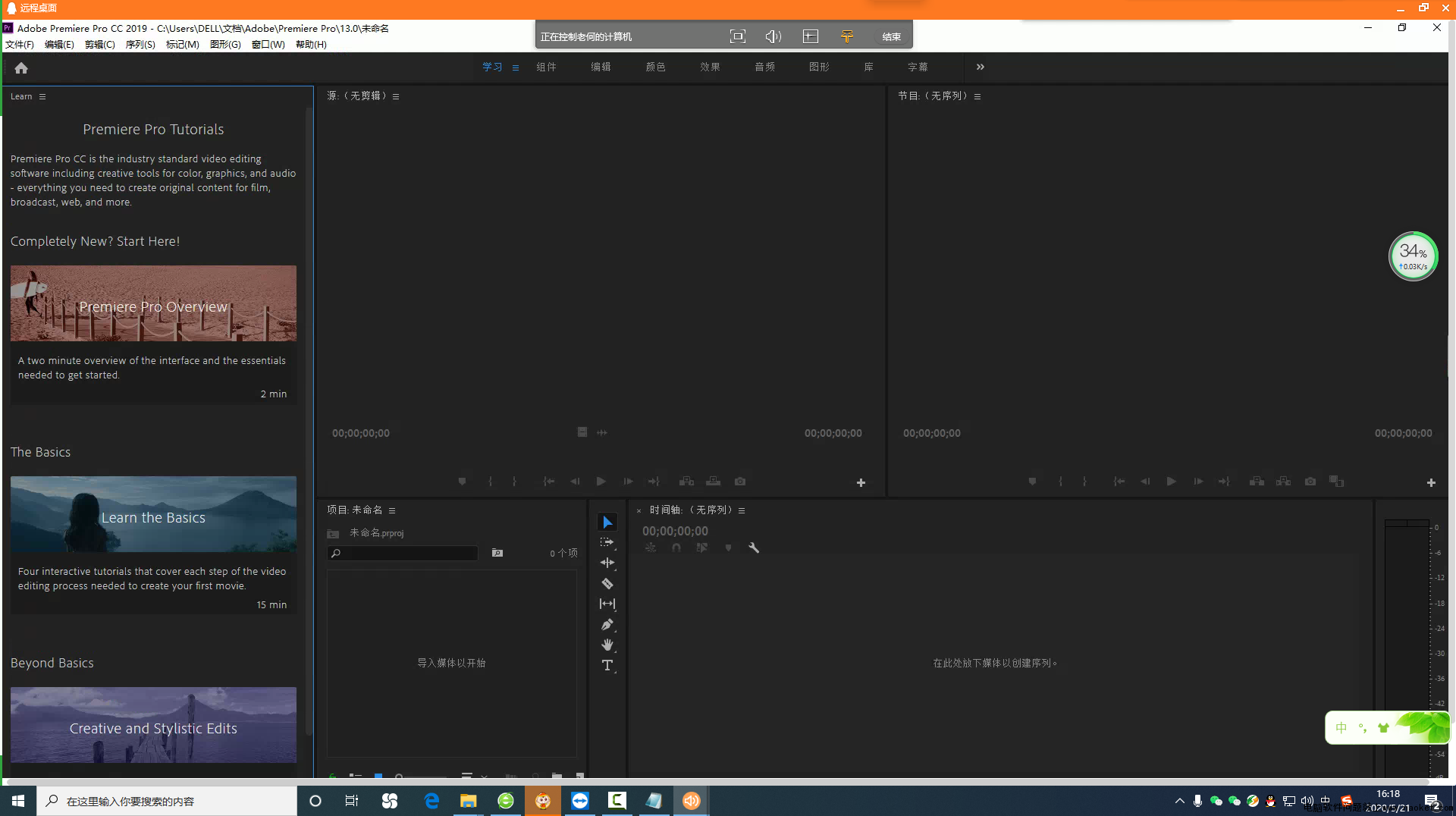1456x816 pixels.
Task: Click Insert button in Source monitor
Action: (x=686, y=482)
